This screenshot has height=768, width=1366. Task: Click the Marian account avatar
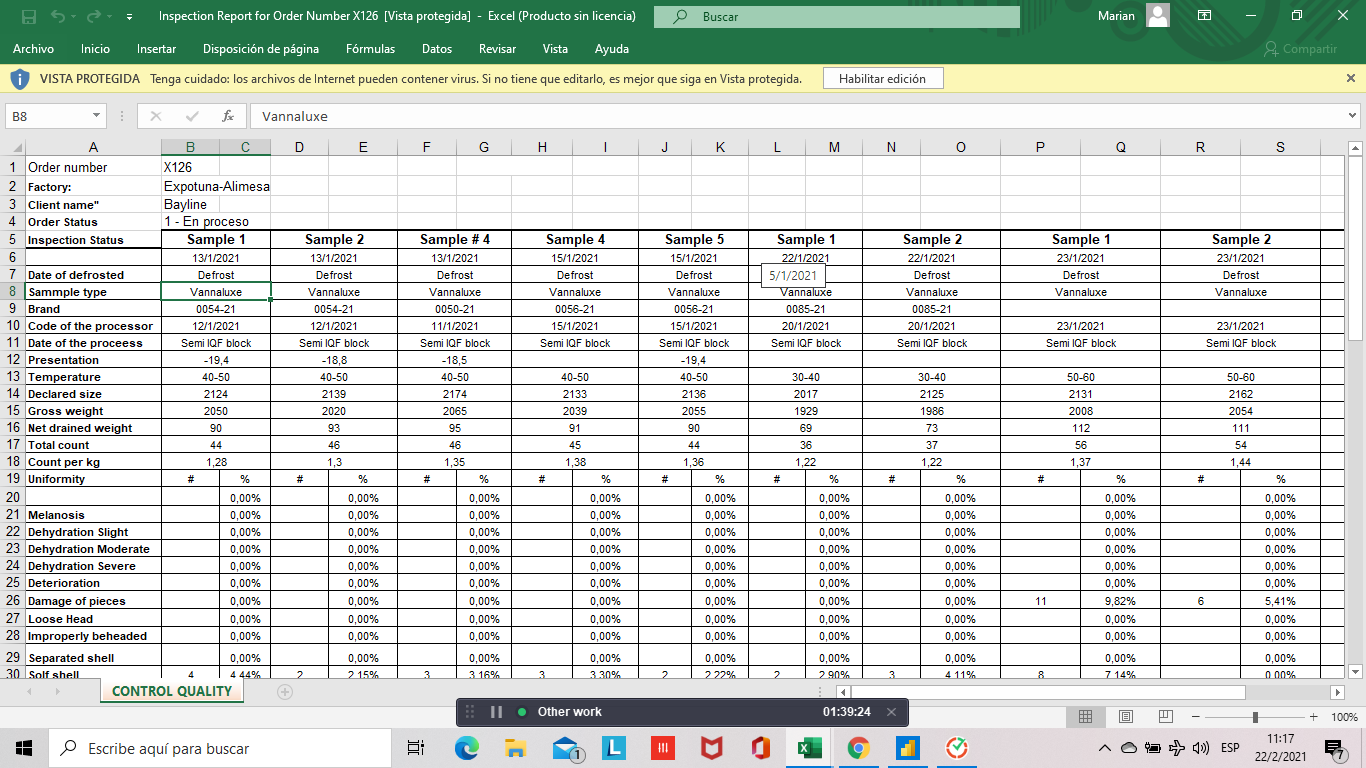(x=1158, y=16)
